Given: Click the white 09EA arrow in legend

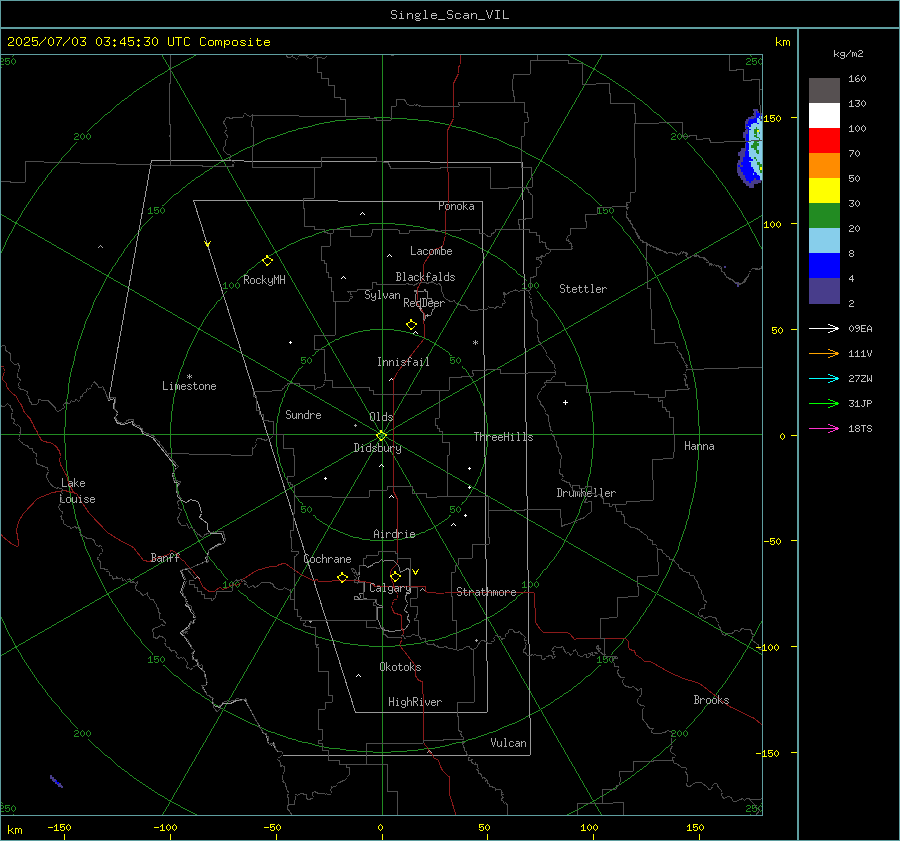Looking at the screenshot, I should 824,328.
